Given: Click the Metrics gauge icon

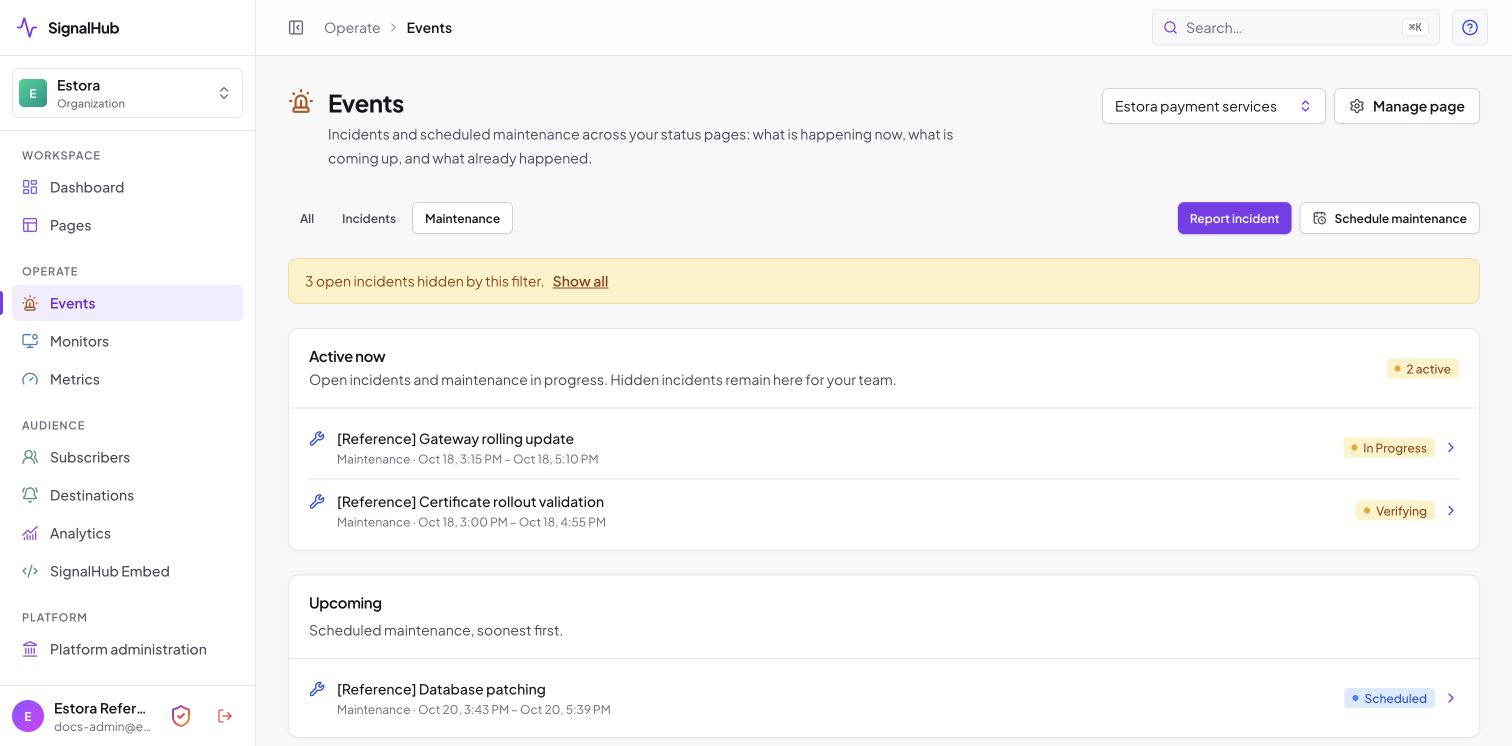Looking at the screenshot, I should [x=30, y=379].
